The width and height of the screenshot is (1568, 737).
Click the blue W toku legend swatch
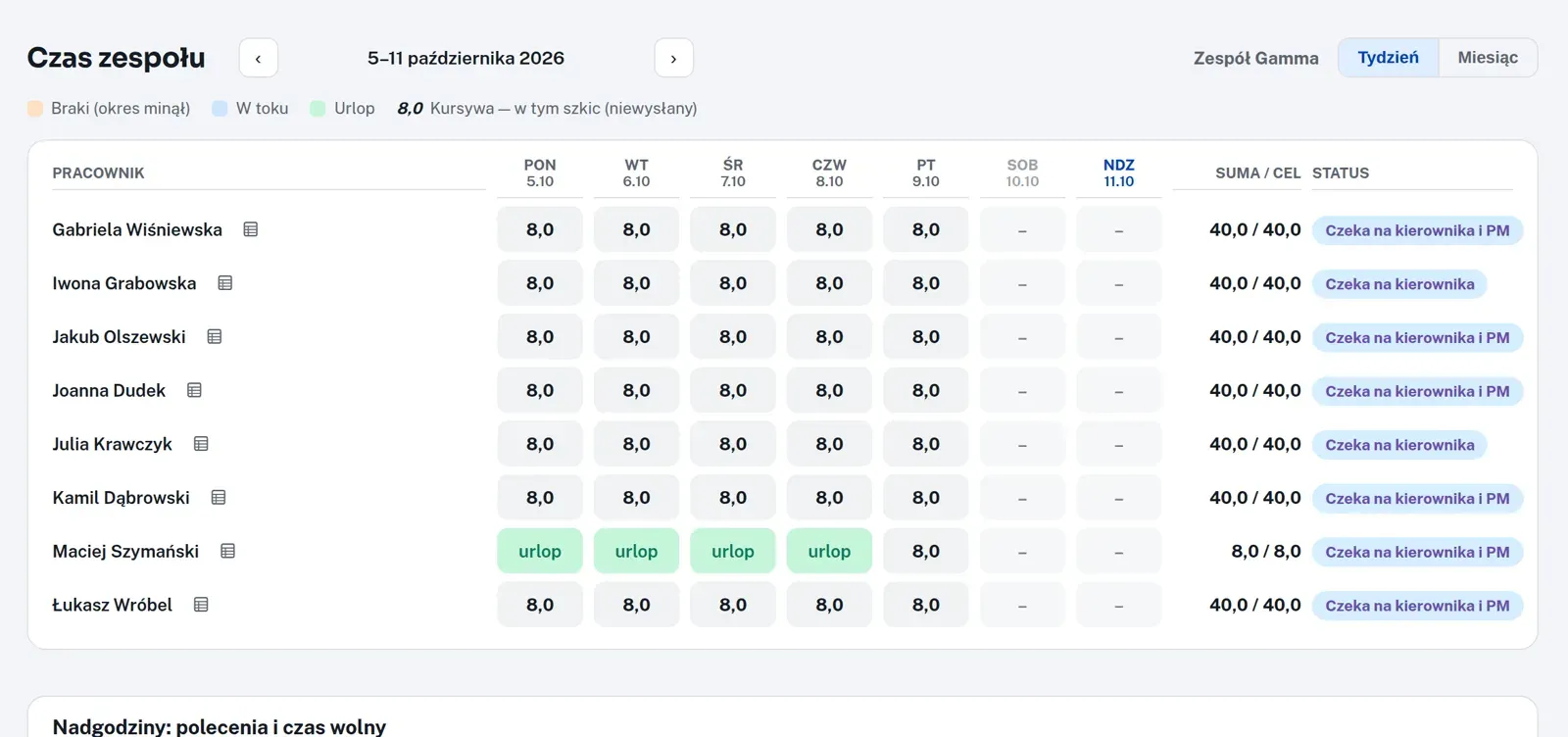[x=220, y=109]
